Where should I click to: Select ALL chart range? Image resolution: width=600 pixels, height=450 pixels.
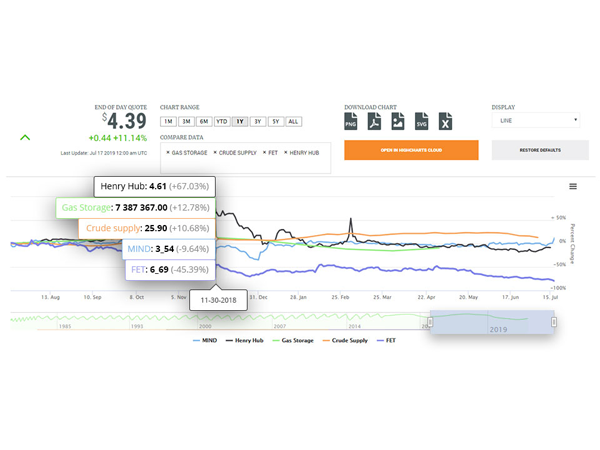293,122
